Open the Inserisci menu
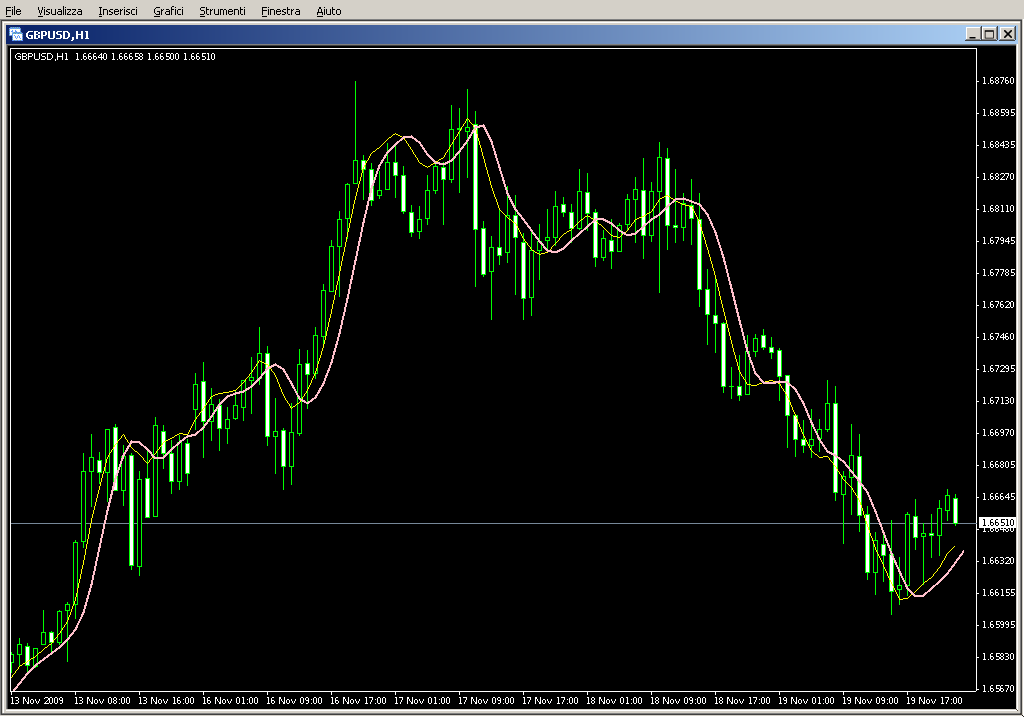 pyautogui.click(x=118, y=11)
